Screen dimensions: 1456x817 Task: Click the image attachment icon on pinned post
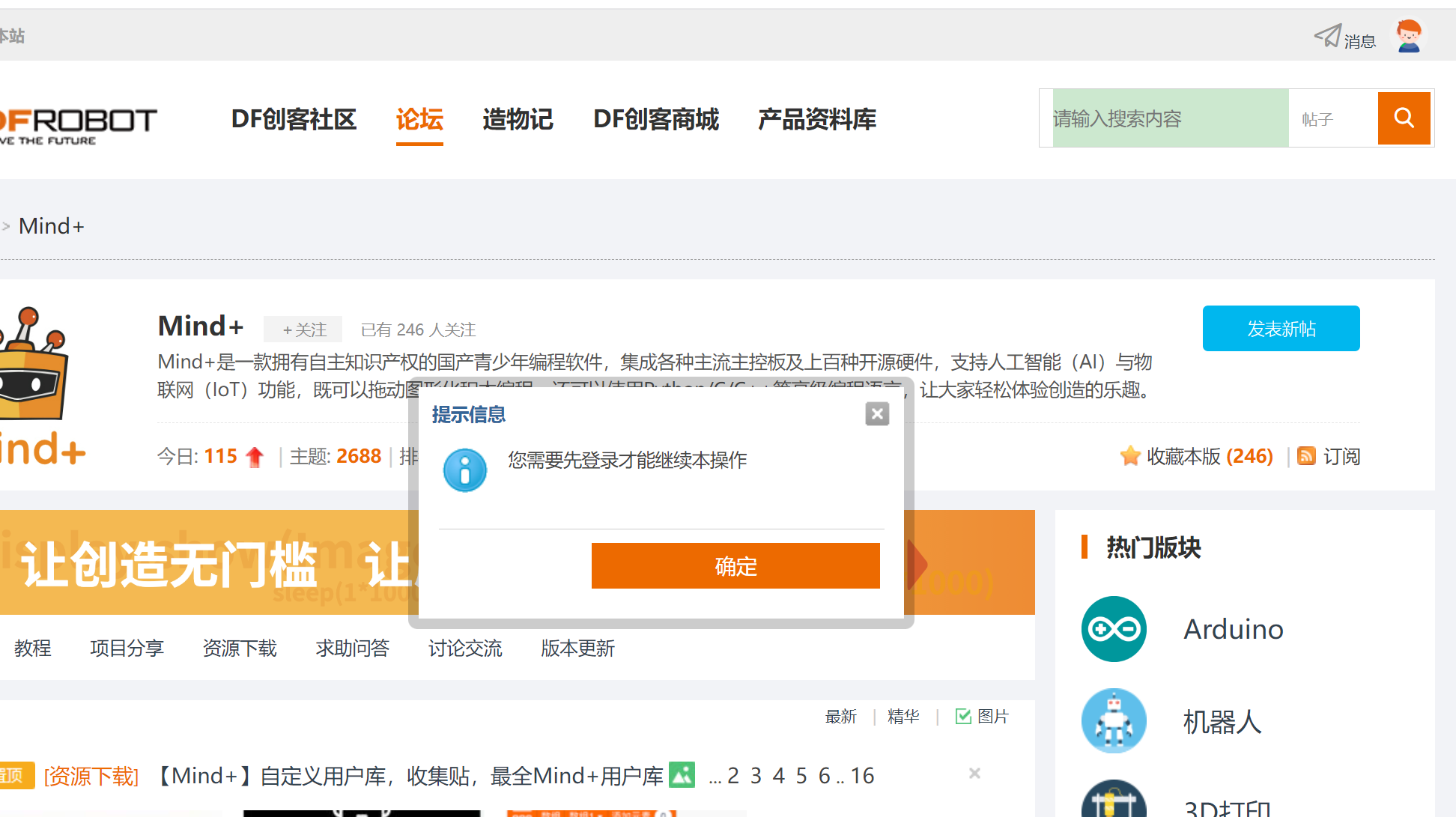click(682, 775)
